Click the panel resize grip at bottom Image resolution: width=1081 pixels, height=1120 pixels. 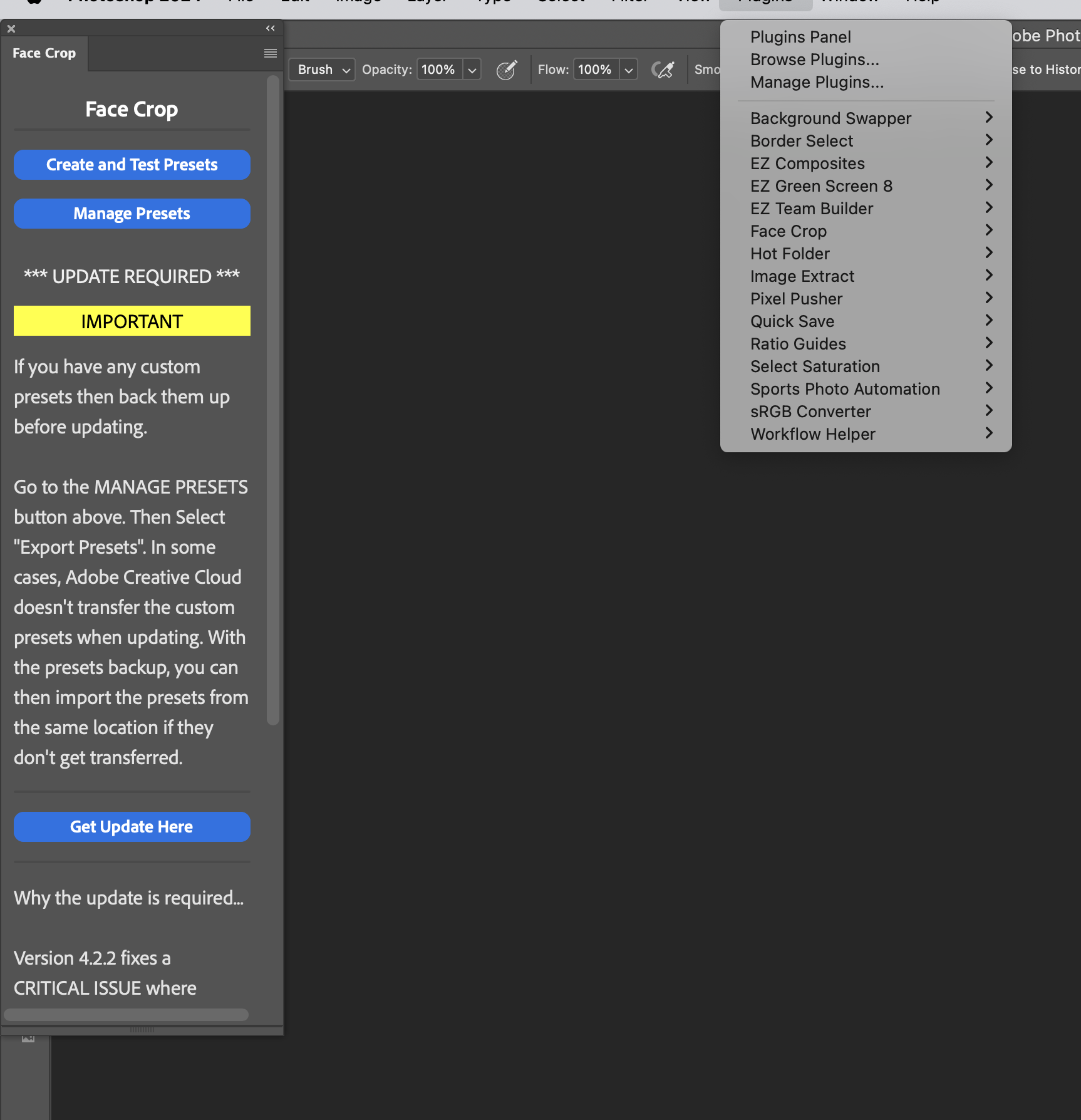142,1029
